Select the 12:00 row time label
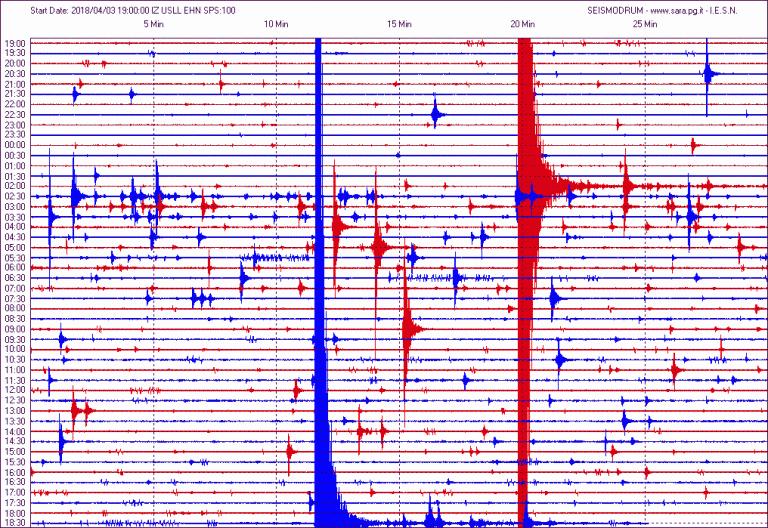This screenshot has height=528, width=768. pos(15,390)
